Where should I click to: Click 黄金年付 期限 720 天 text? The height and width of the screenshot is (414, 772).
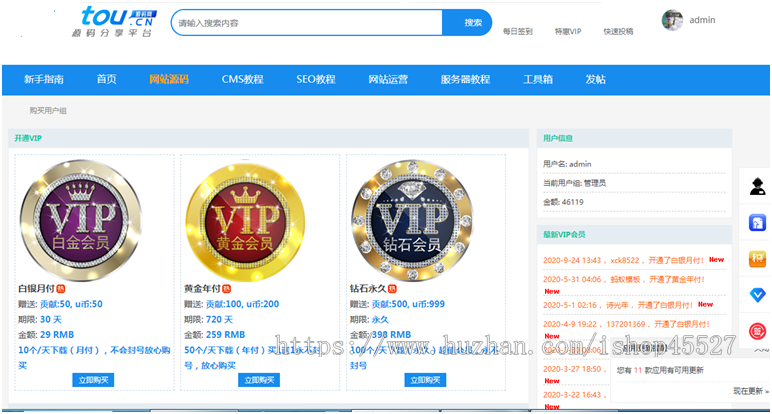209,319
